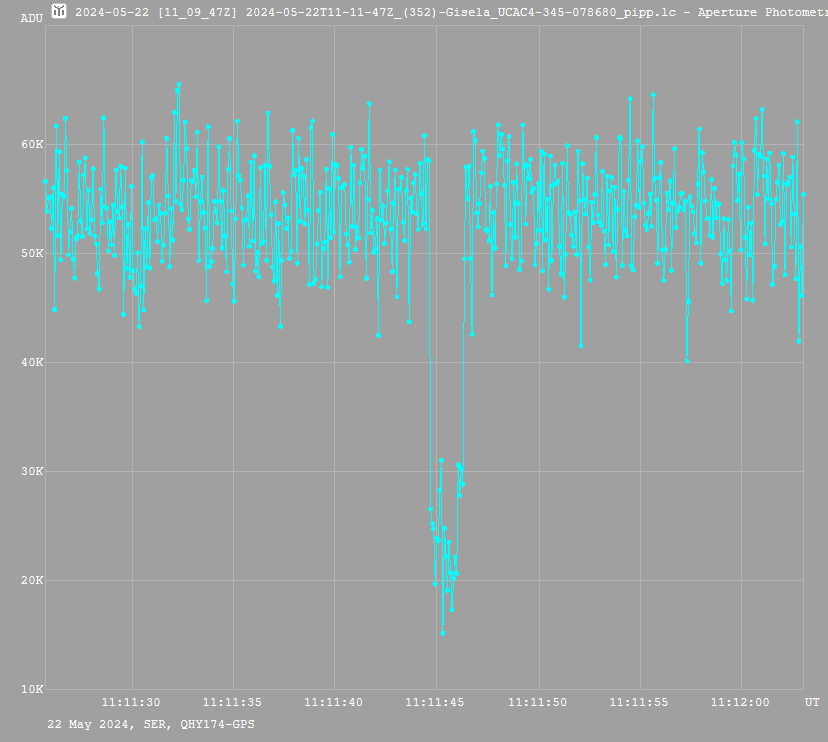Click the 11:11:40 time axis label
Image resolution: width=828 pixels, height=742 pixels.
coord(334,702)
